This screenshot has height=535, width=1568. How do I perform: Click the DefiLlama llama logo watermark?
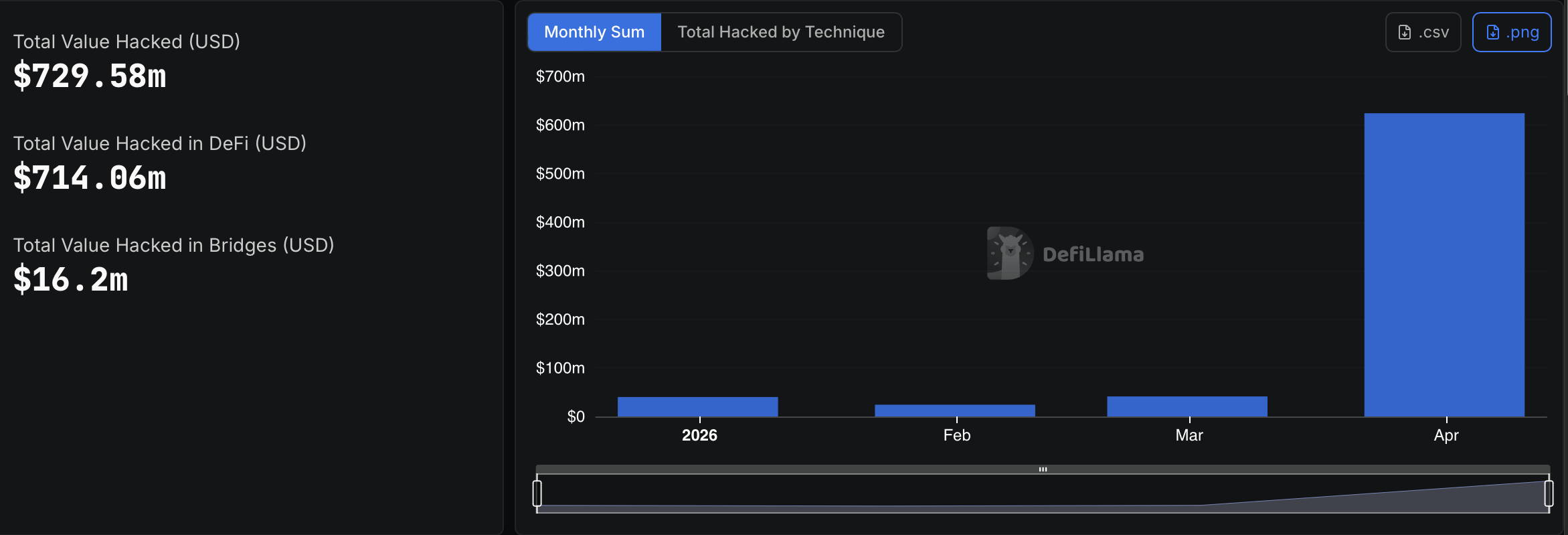coord(1010,253)
